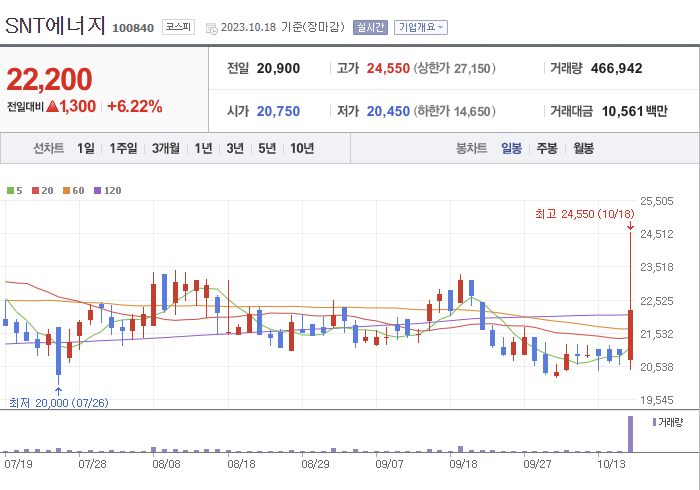Viewport: 700px width, 490px height.
Task: Switch to the 주봉 weekly candle chart
Action: tap(547, 148)
